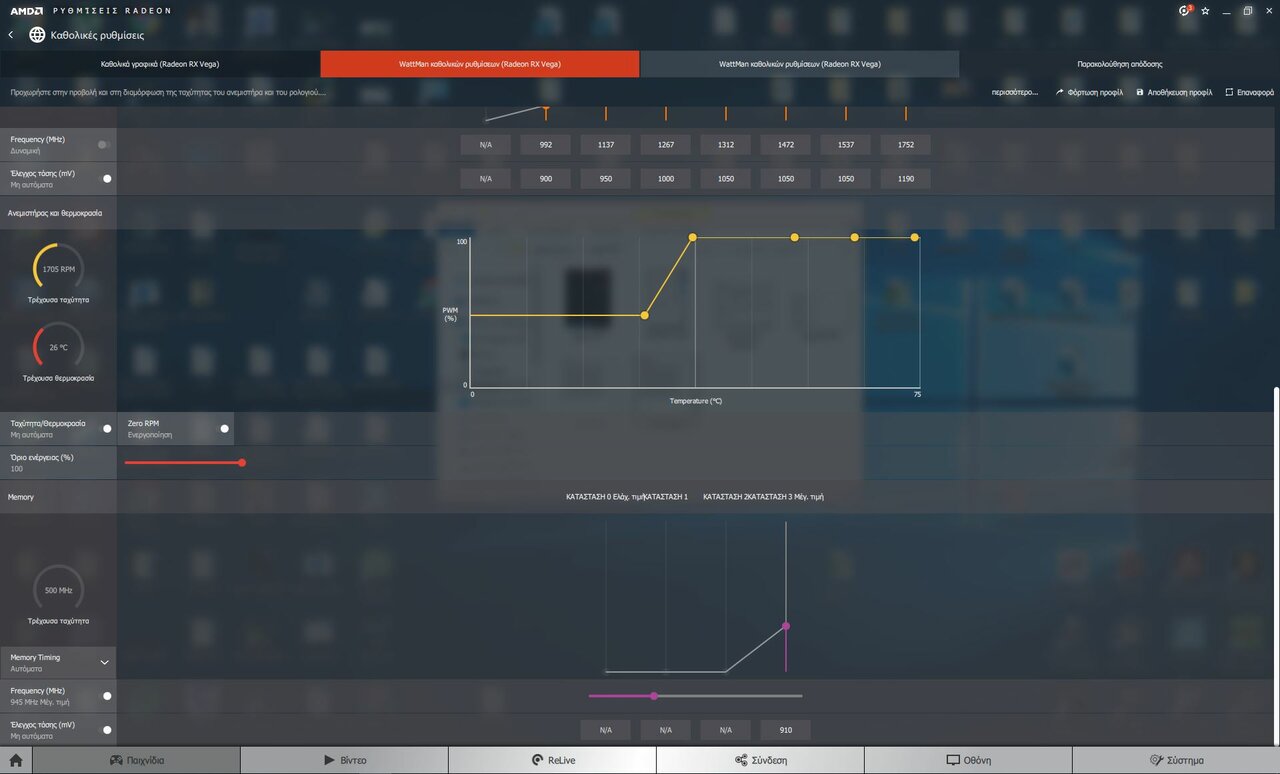Click memory voltage field showing 910

point(786,730)
